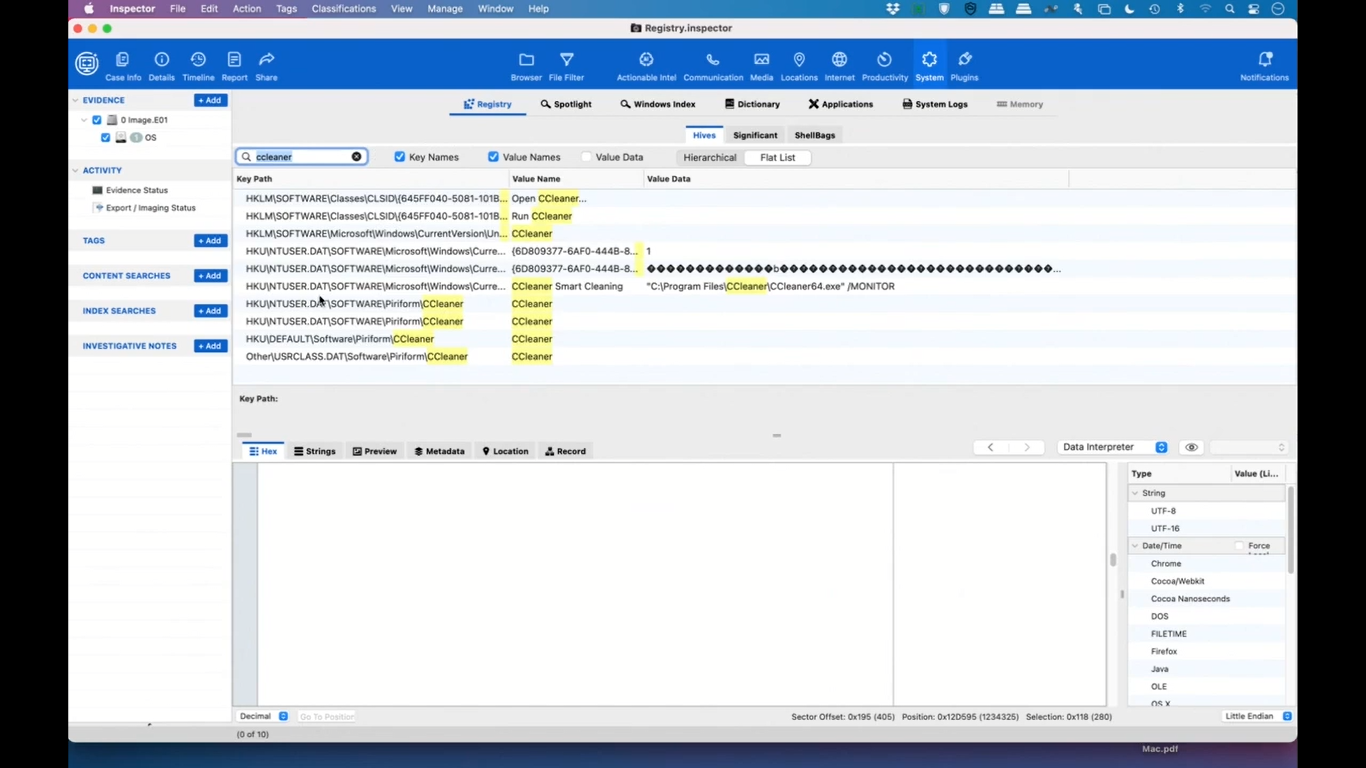Go to previous item arrow in hex pane
1366x768 pixels.
pos(990,447)
